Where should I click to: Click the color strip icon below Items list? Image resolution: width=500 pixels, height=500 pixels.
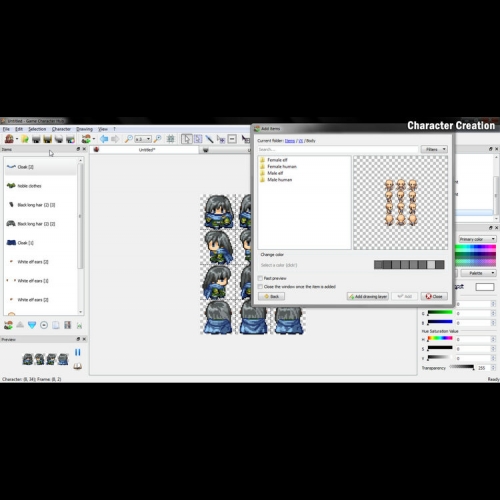click(68, 325)
